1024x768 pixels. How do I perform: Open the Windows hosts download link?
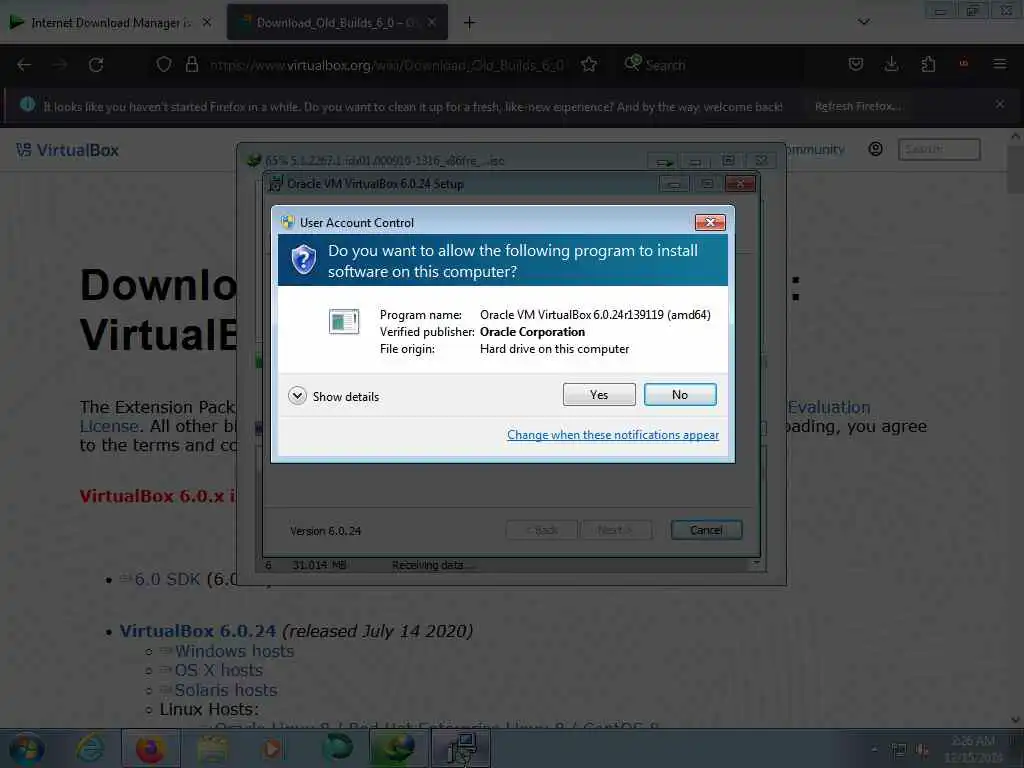tap(234, 651)
